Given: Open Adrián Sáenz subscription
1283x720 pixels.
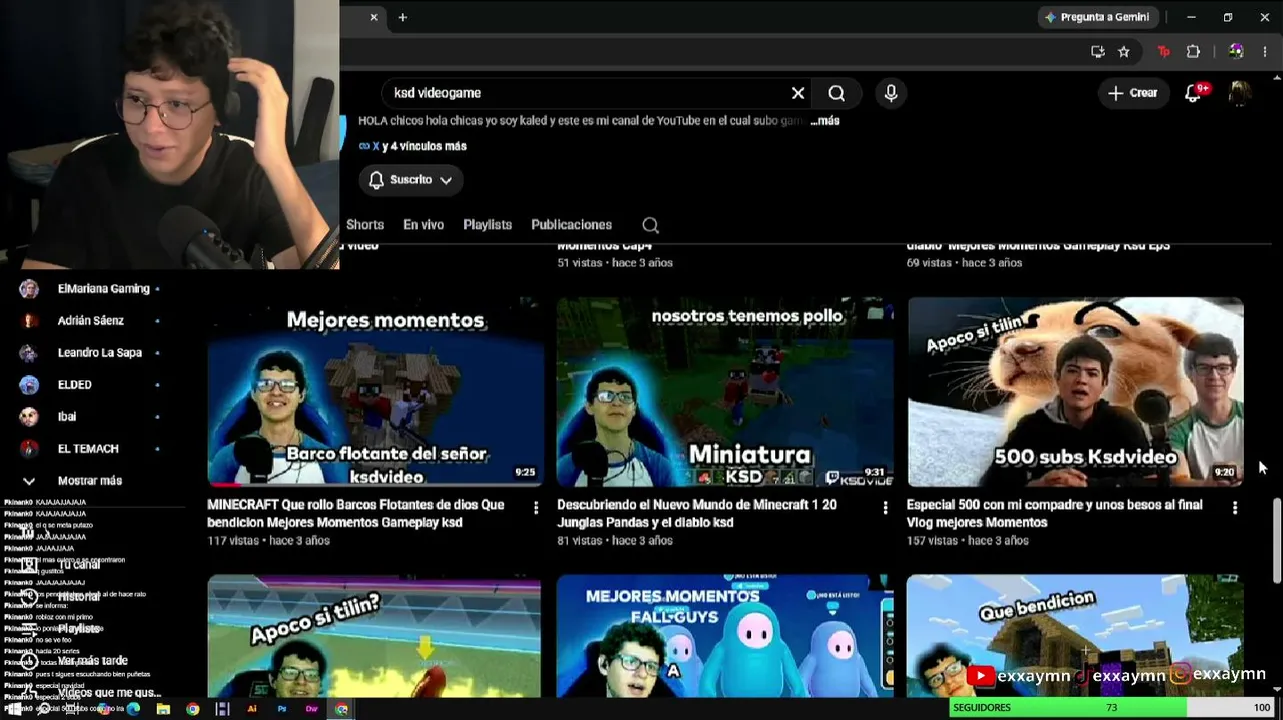Looking at the screenshot, I should (90, 321).
